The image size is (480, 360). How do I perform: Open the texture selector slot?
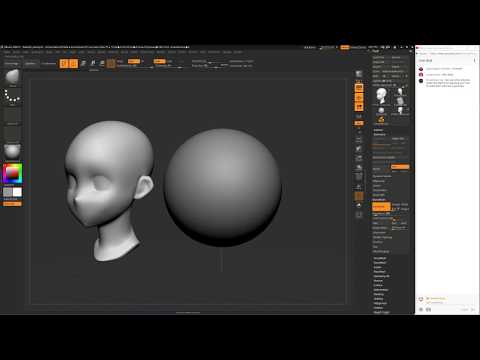click(12, 133)
